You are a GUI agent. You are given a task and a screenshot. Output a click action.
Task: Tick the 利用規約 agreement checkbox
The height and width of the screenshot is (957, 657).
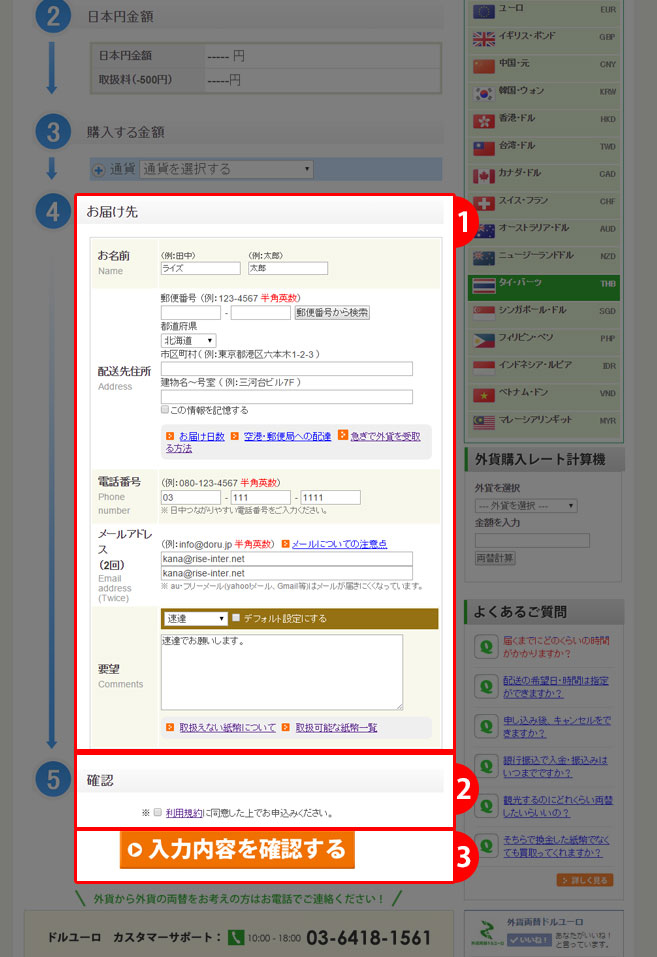click(x=157, y=813)
